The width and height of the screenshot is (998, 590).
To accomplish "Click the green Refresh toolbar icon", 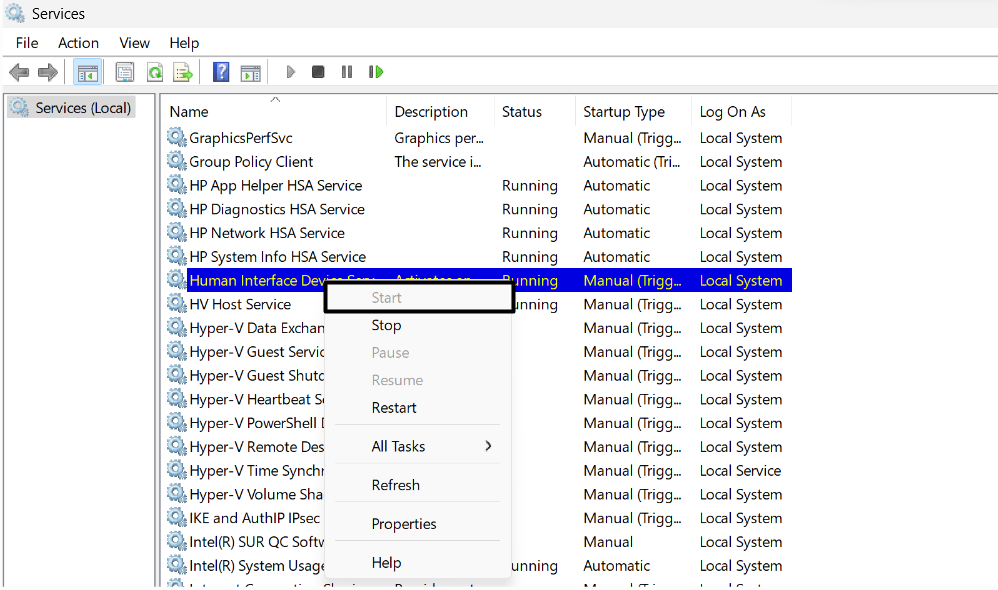I will click(x=155, y=72).
